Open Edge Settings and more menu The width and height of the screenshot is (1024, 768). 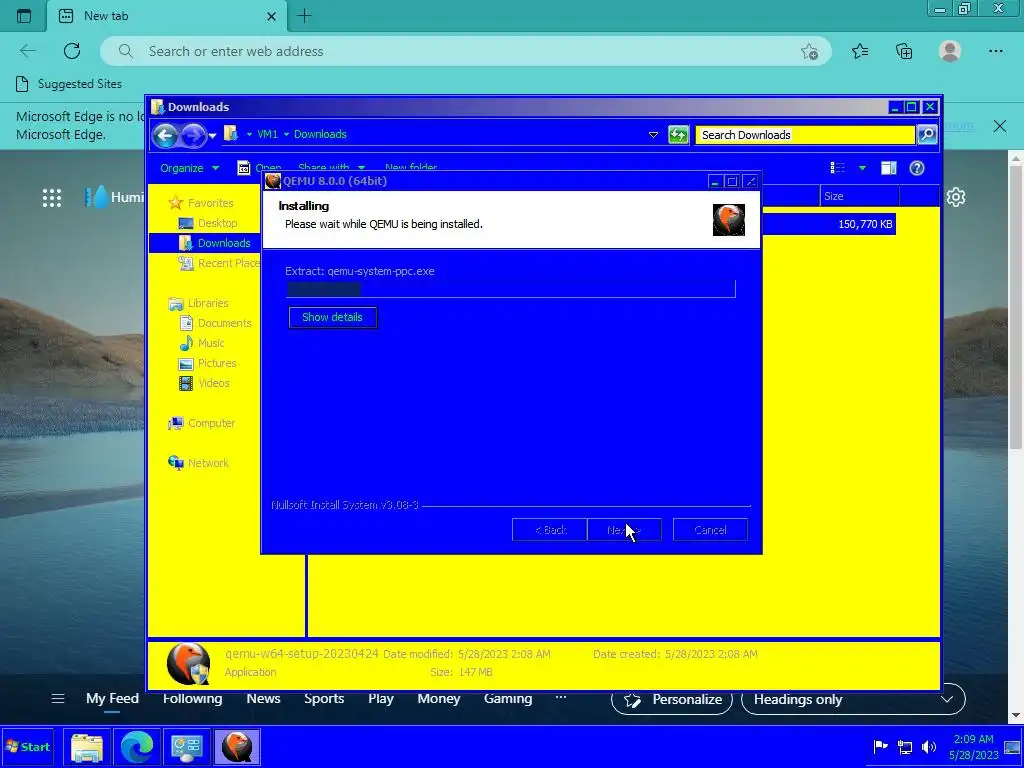click(x=996, y=51)
